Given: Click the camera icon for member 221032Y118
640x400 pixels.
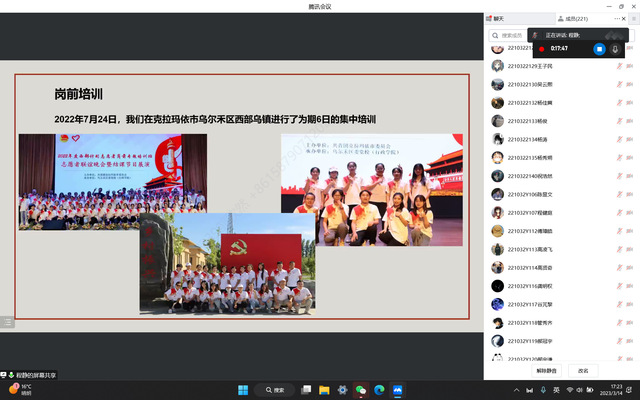Looking at the screenshot, I should click(629, 323).
